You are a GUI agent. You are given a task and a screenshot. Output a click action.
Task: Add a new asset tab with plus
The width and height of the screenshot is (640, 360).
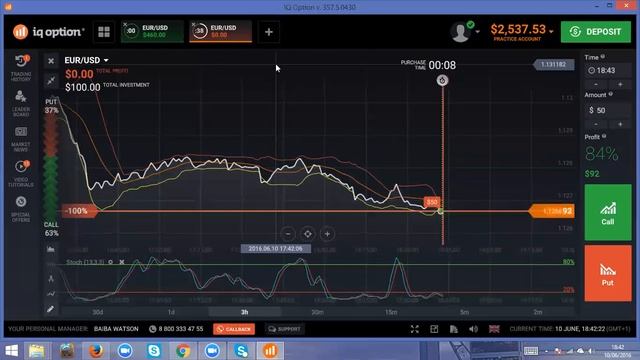tap(269, 32)
